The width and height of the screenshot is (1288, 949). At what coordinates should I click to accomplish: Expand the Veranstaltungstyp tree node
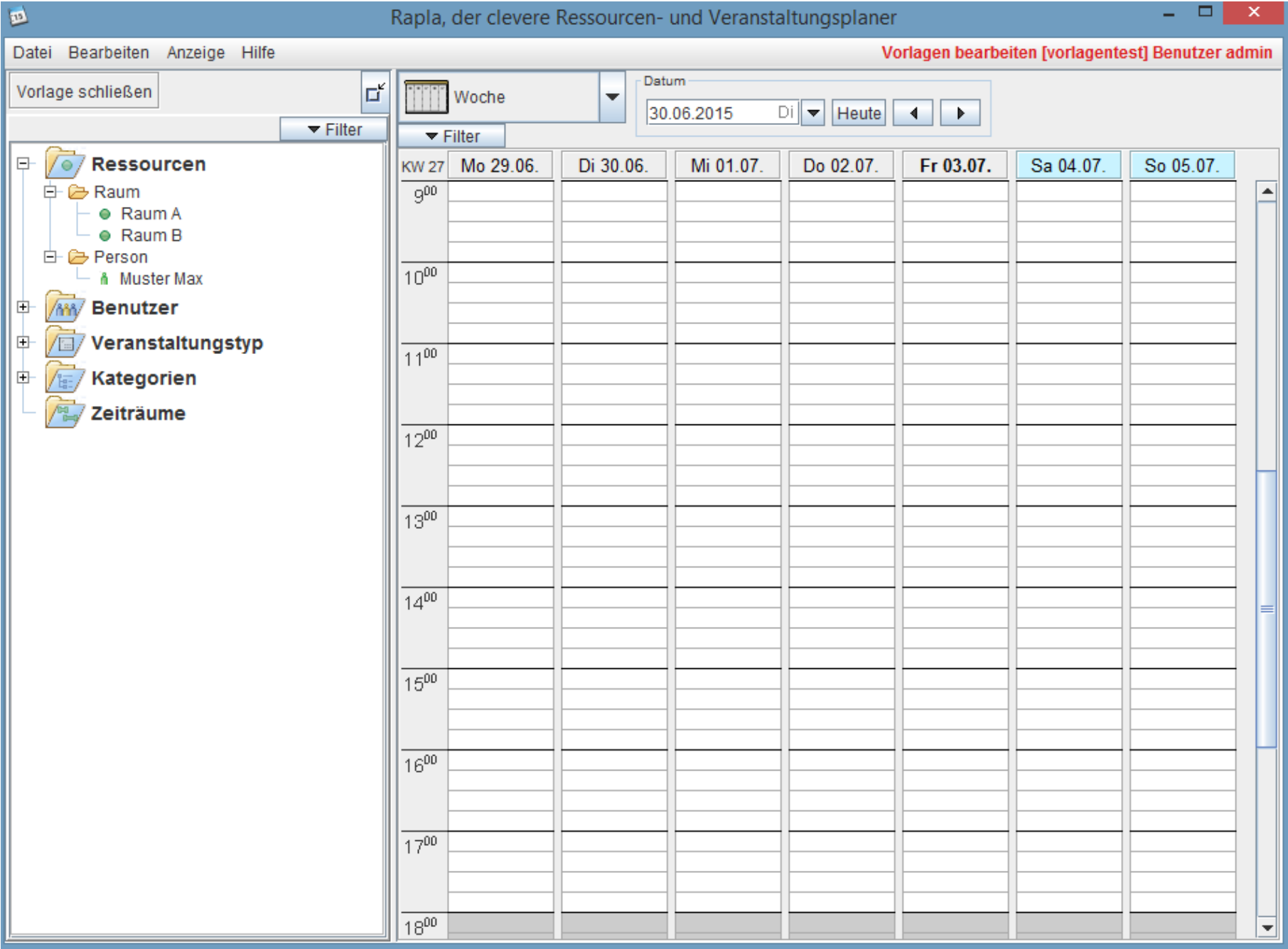tap(23, 343)
